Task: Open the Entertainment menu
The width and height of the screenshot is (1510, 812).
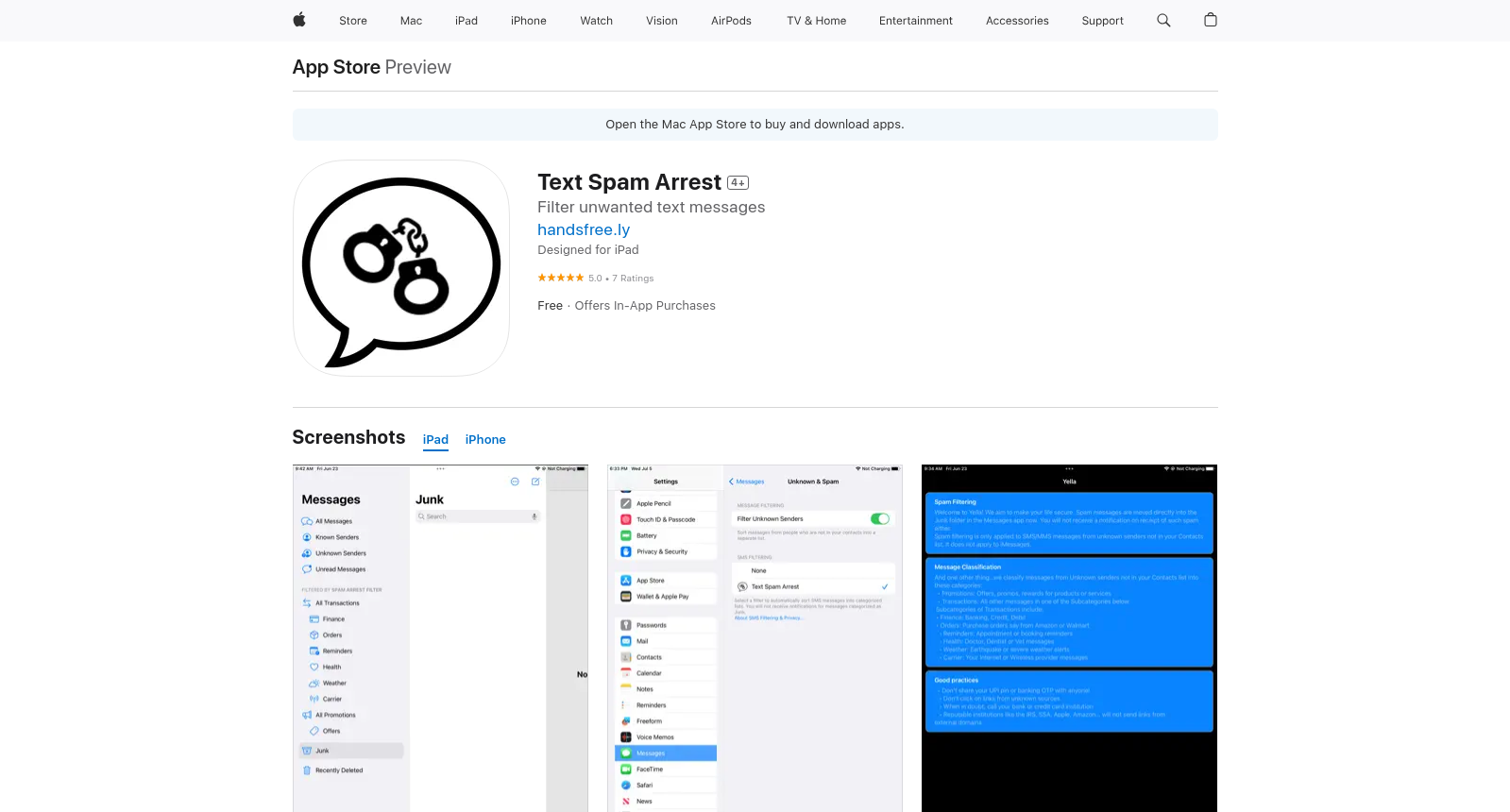Action: point(916,21)
